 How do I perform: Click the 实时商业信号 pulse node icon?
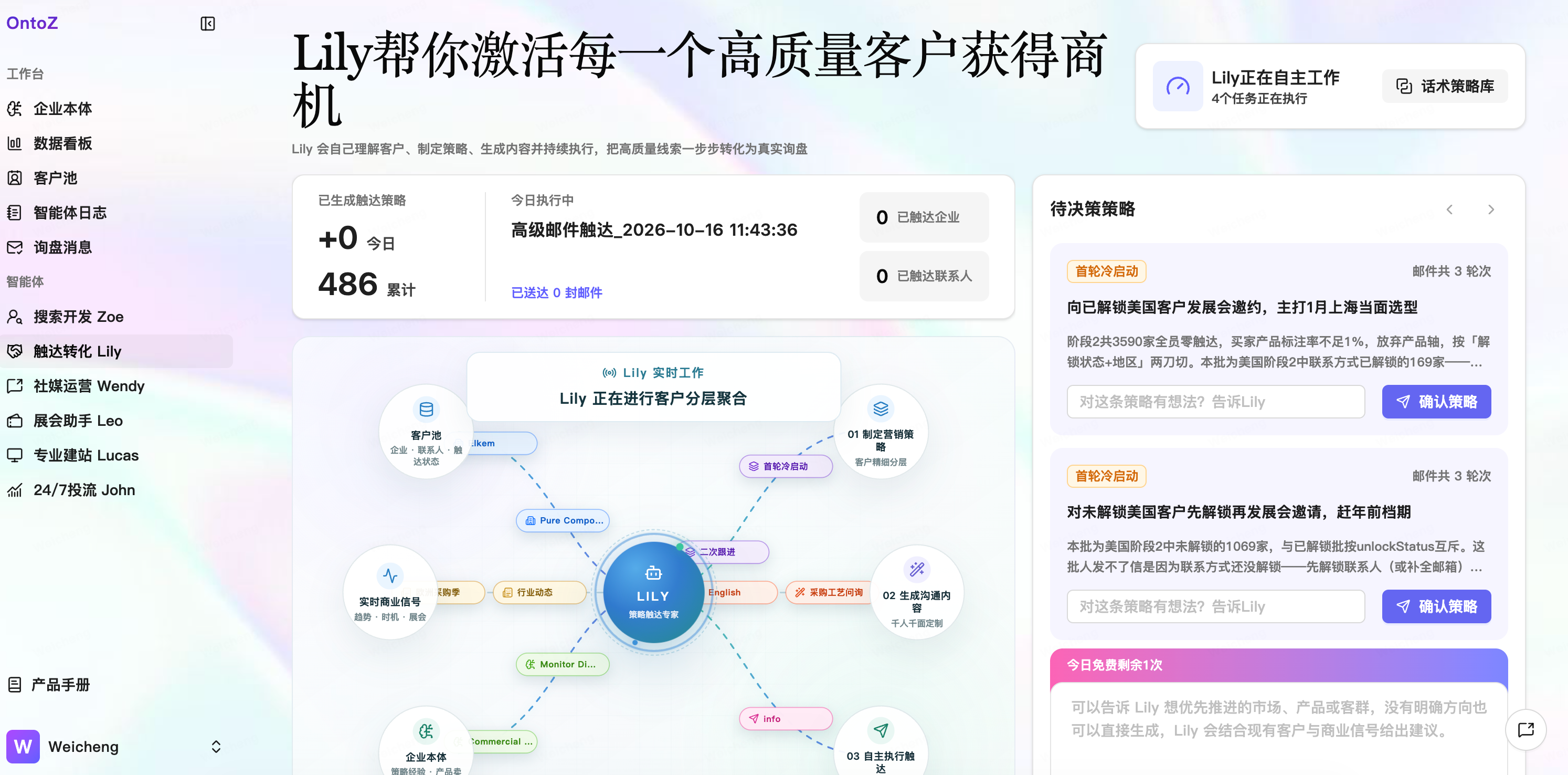pyautogui.click(x=390, y=575)
